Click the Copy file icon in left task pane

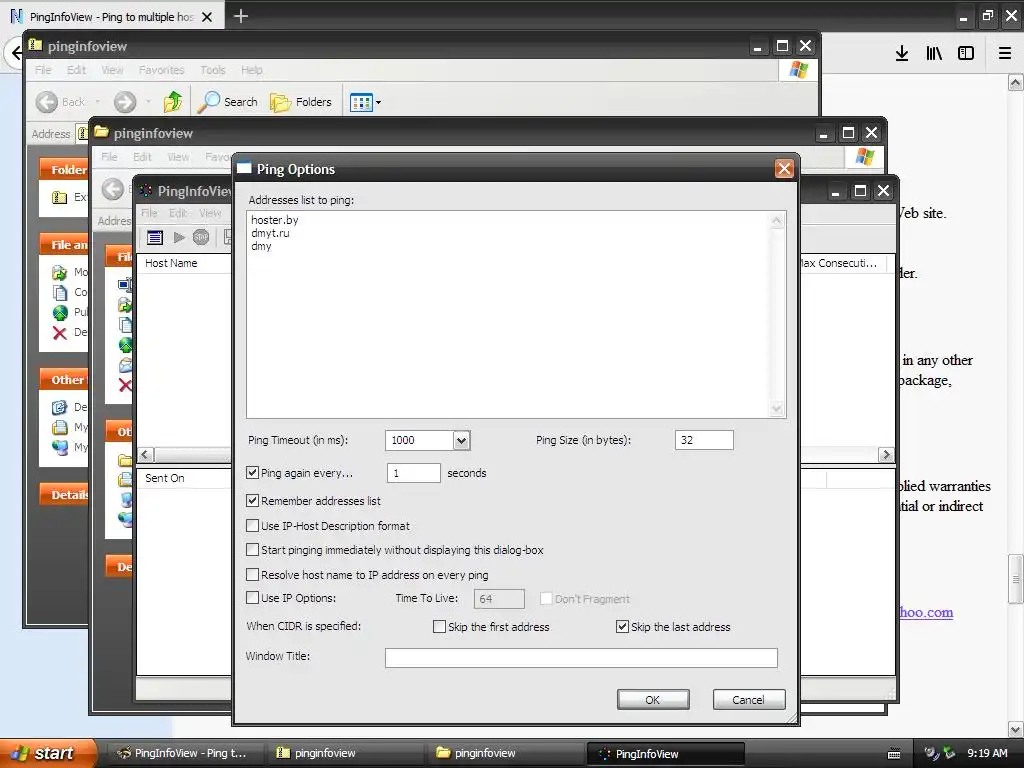point(59,293)
